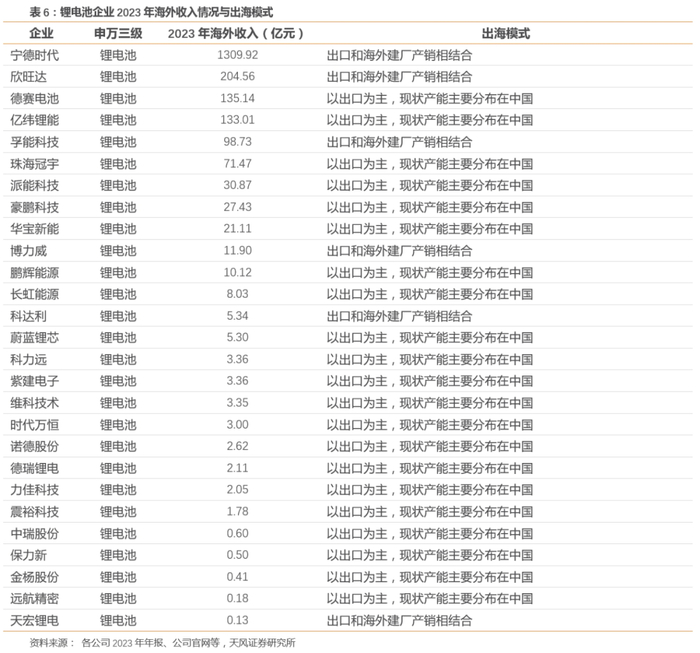Click the revenue value 1.78
This screenshot has height=653, width=700.
238,511
